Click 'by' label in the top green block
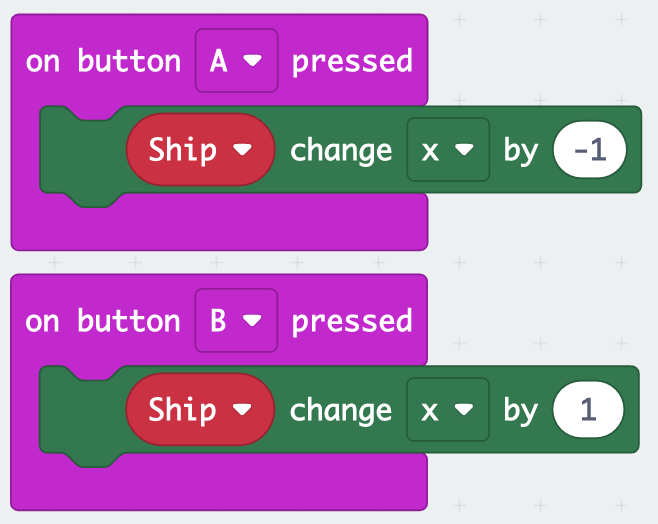658x524 pixels. [x=521, y=150]
